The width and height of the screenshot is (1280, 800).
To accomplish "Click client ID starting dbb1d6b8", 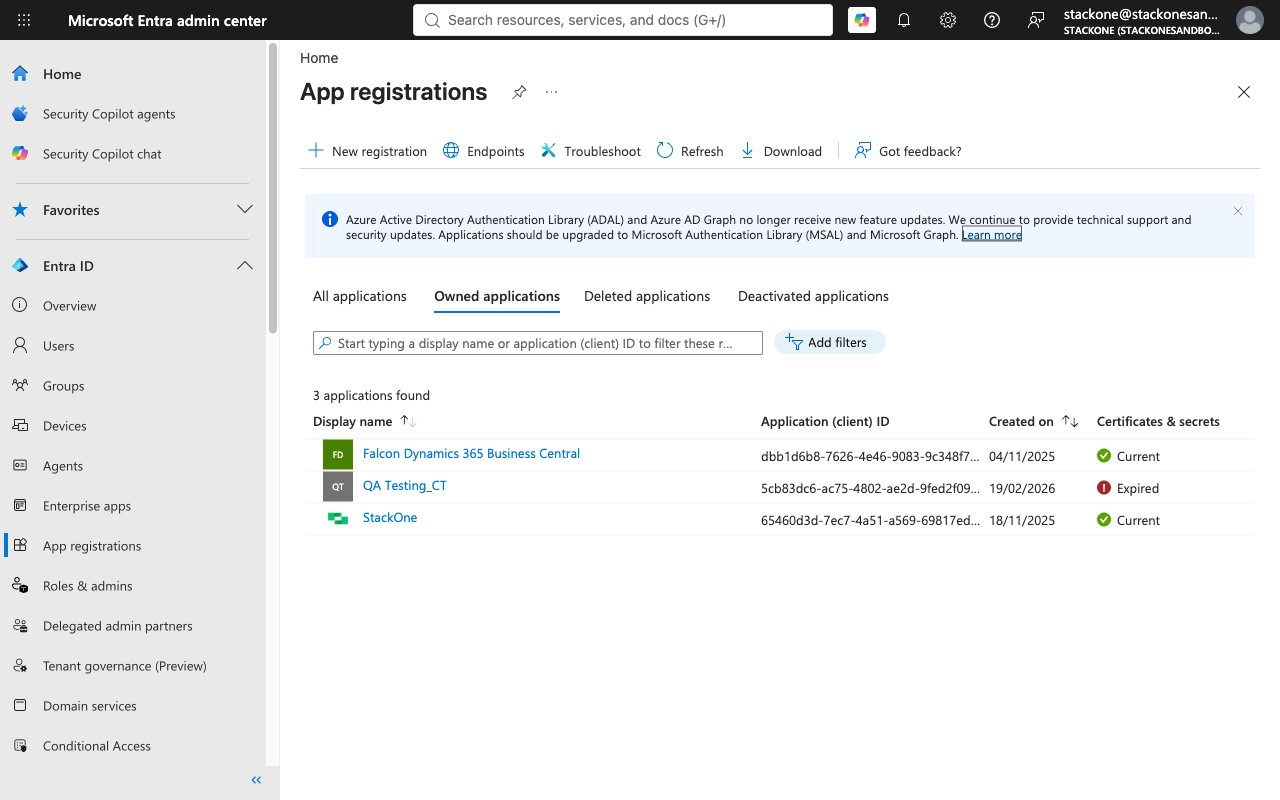I will click(x=870, y=457).
